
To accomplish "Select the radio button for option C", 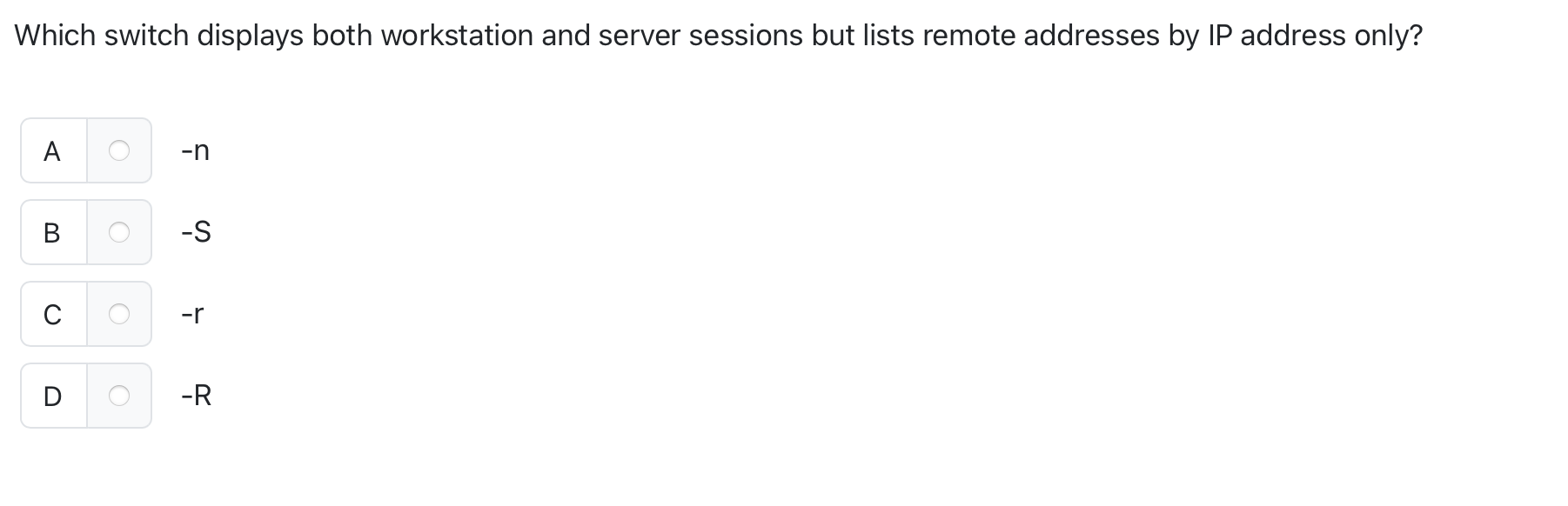I will [x=118, y=315].
